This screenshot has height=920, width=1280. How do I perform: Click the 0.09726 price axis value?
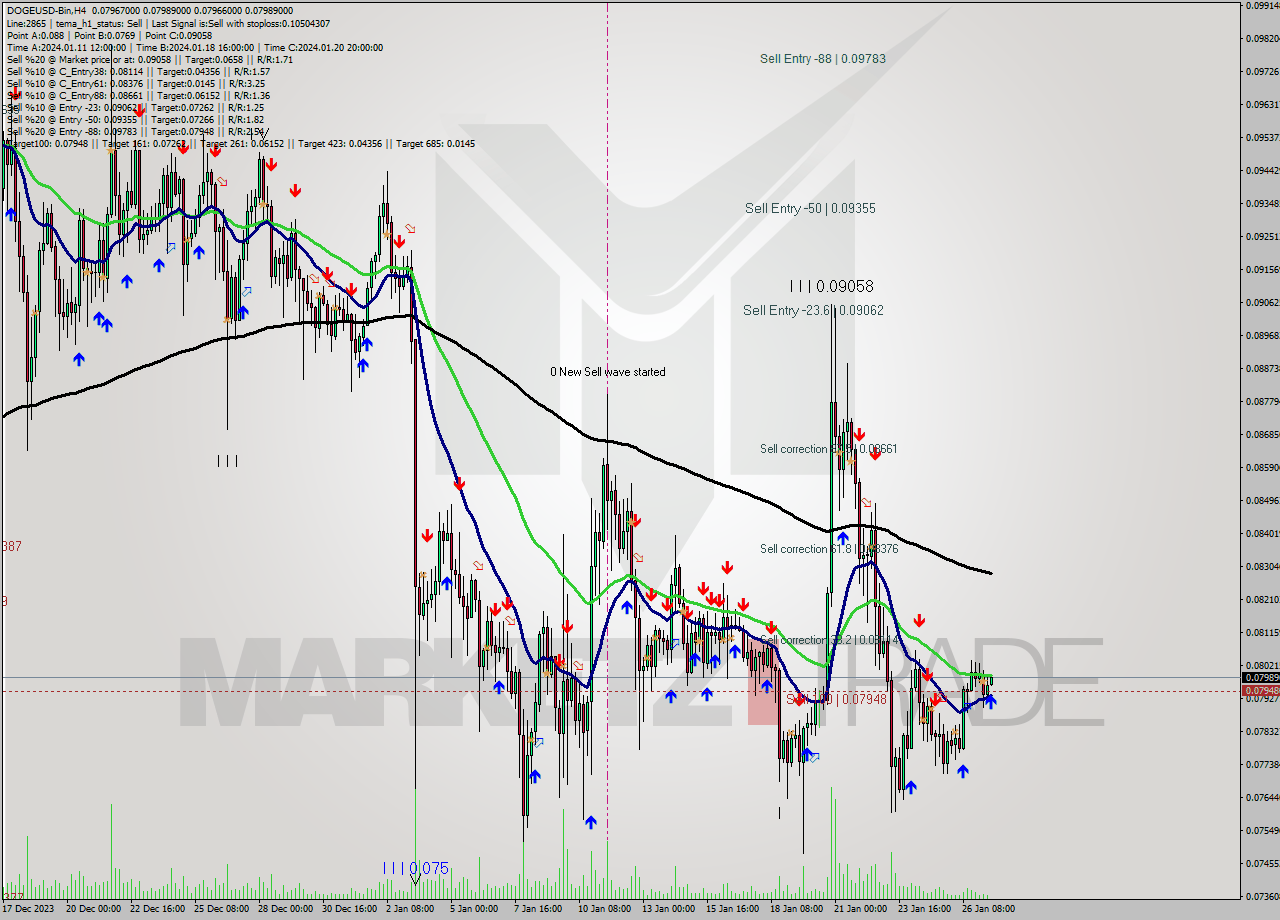(1262, 71)
